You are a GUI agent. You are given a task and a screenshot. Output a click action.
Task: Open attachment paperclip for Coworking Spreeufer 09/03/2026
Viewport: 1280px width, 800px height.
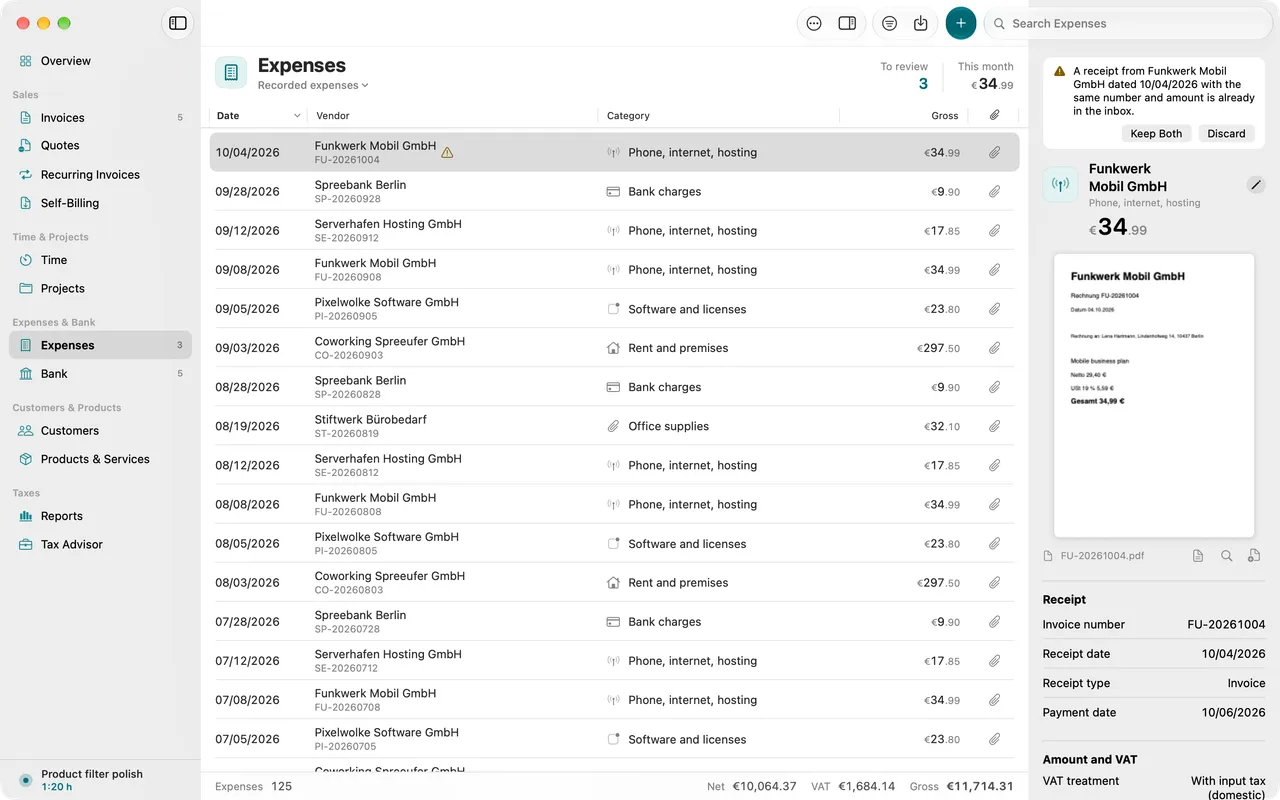tap(994, 348)
